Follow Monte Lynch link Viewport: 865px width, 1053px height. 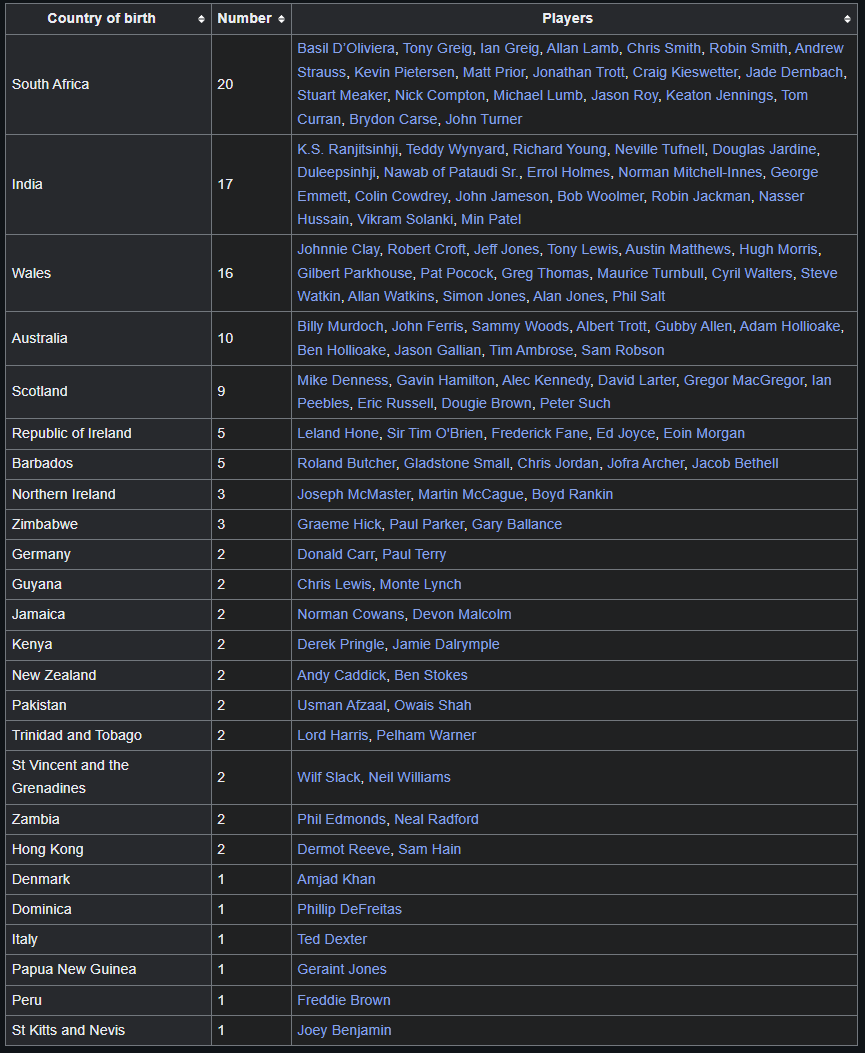pos(420,584)
